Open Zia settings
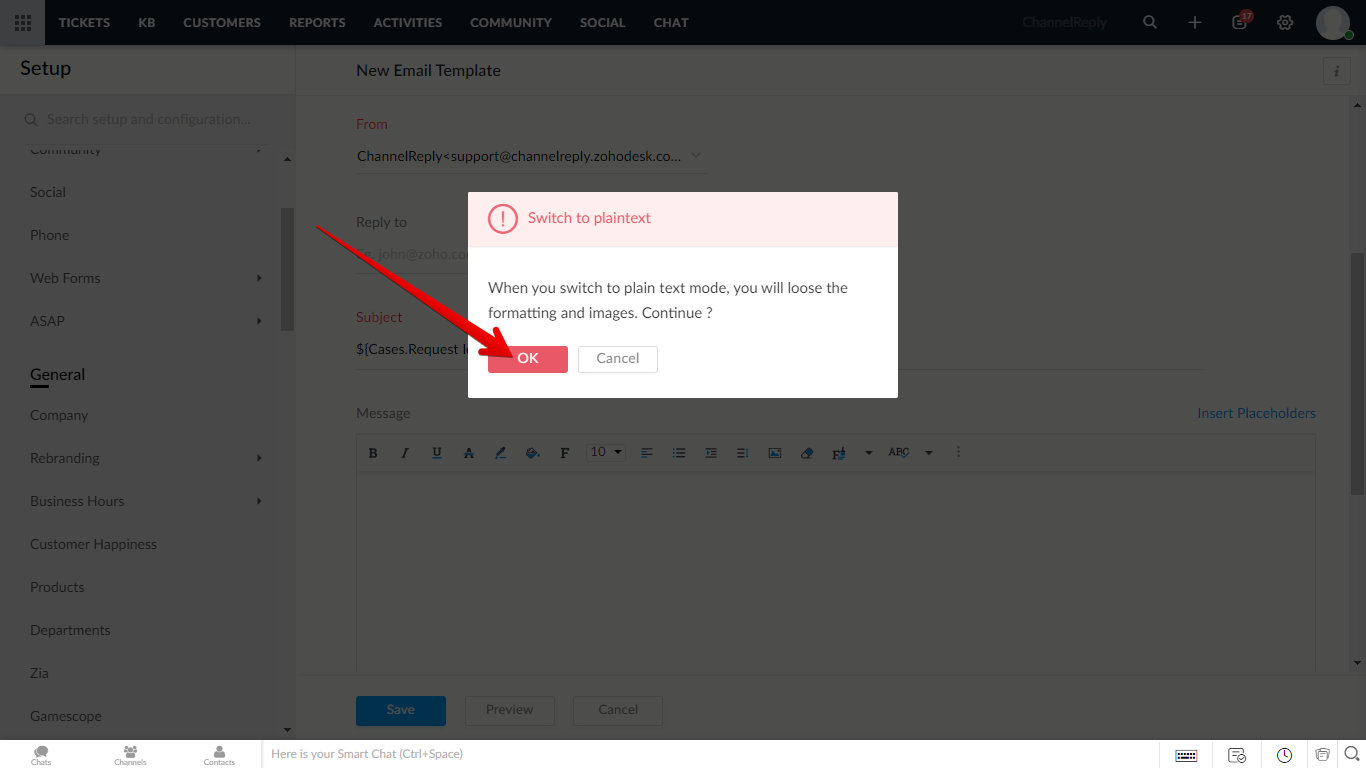The height and width of the screenshot is (768, 1366). (39, 673)
